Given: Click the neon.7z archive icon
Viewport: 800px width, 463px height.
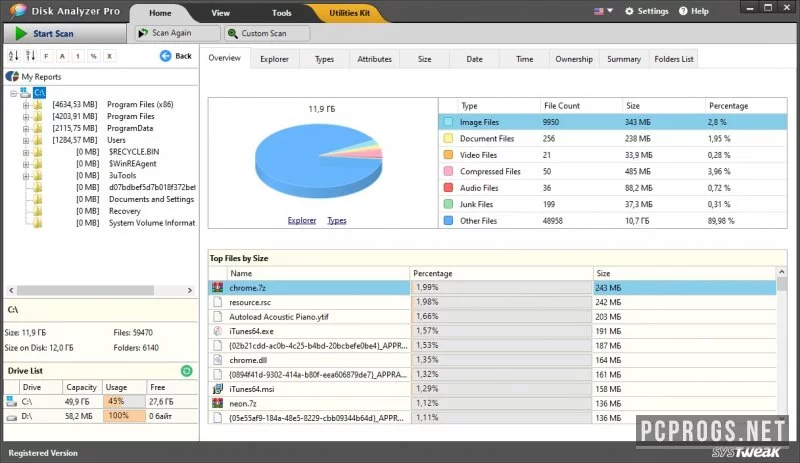Looking at the screenshot, I should click(218, 403).
